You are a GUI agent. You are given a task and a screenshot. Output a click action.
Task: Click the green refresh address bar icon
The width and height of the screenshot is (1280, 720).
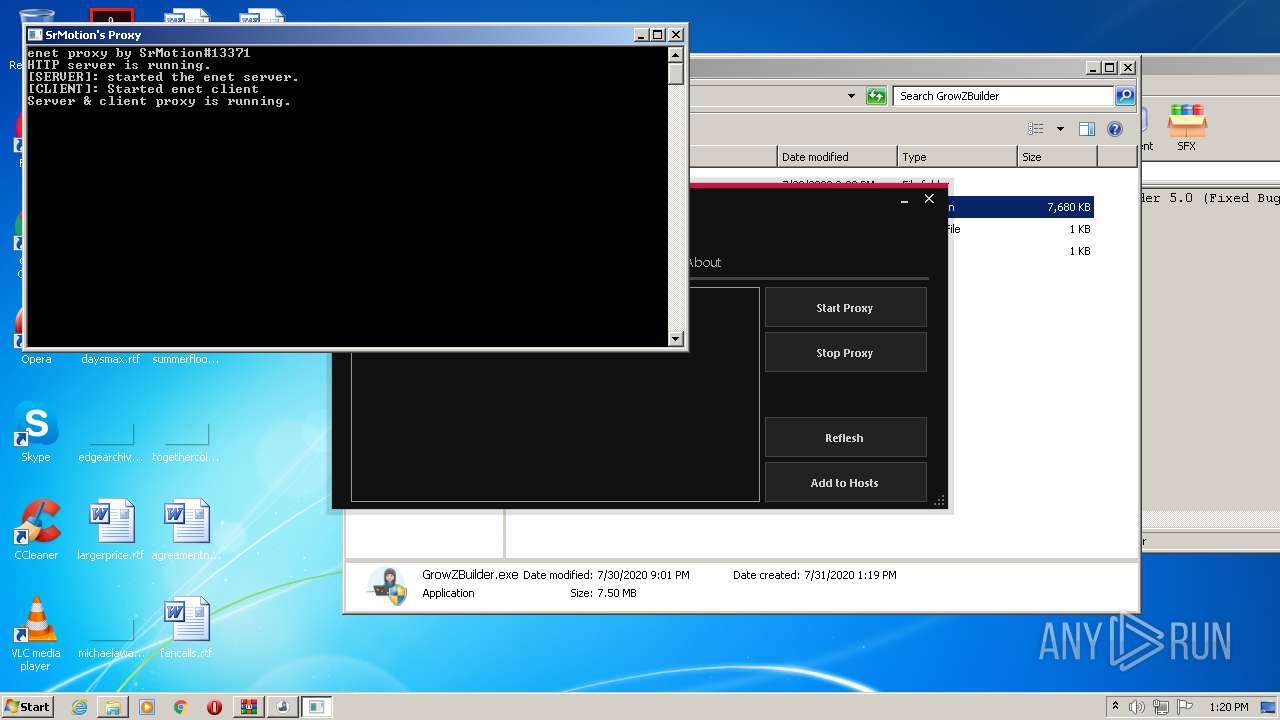pyautogui.click(x=876, y=96)
